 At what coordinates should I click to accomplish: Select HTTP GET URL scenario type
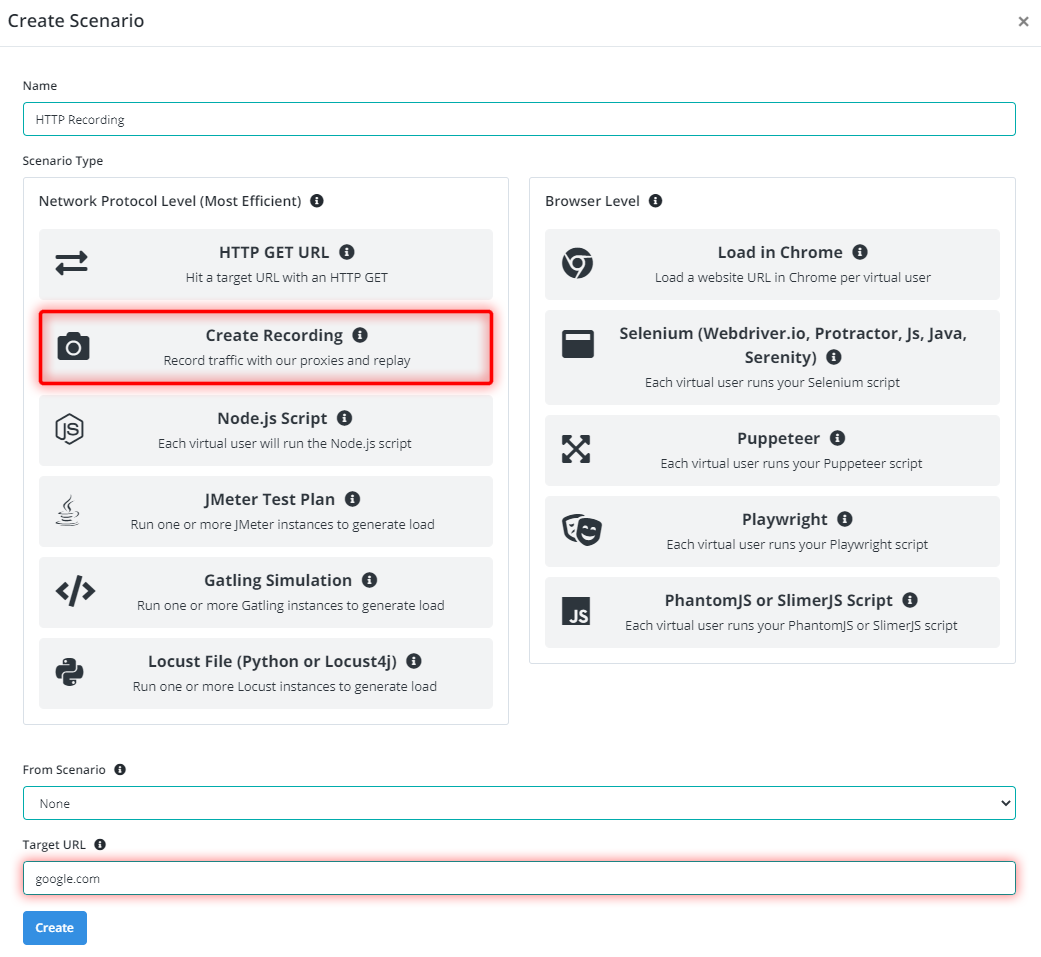point(266,264)
